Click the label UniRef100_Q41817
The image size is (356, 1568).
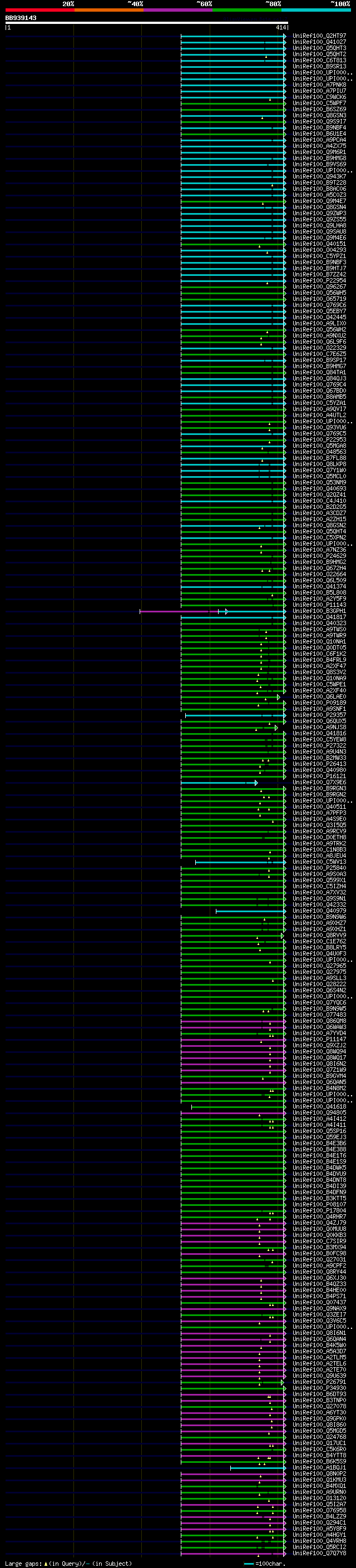click(319, 617)
